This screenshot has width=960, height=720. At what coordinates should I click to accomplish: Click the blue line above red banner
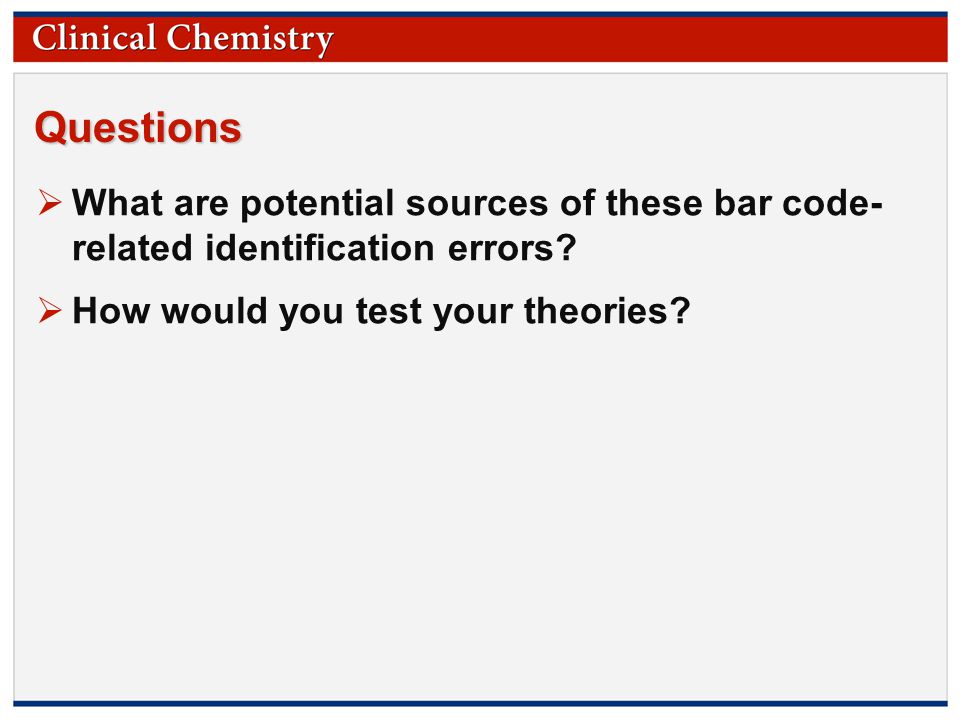coord(480,14)
